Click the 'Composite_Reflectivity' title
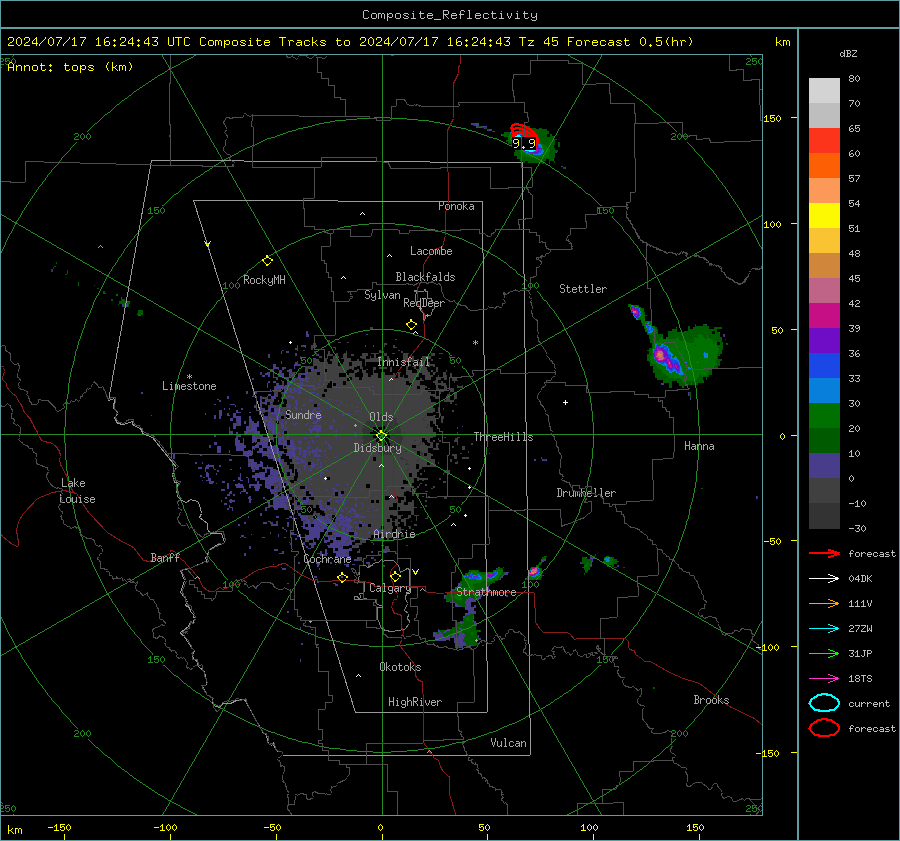The height and width of the screenshot is (841, 900). [x=450, y=15]
